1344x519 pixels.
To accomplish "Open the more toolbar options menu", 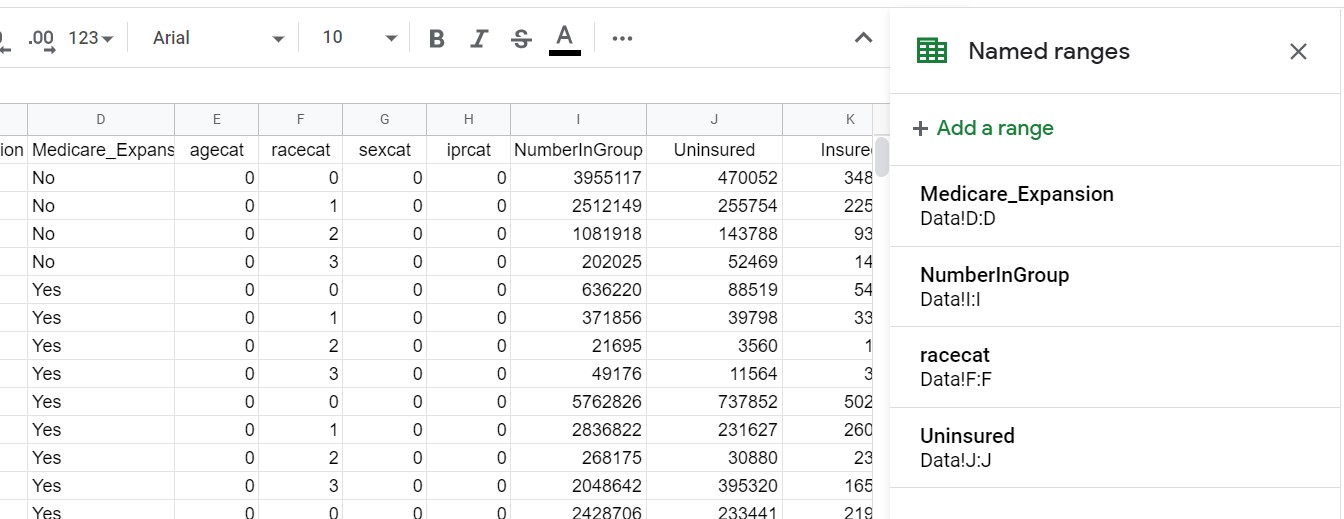I will [x=622, y=38].
